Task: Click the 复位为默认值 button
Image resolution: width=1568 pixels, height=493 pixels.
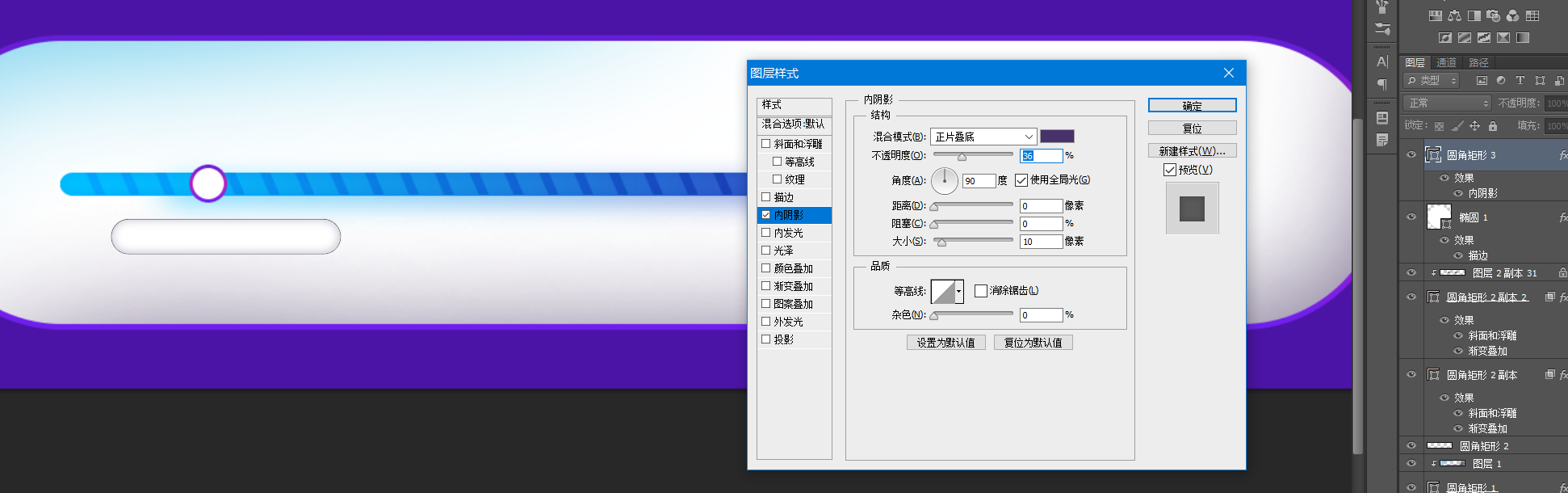Action: point(1033,343)
